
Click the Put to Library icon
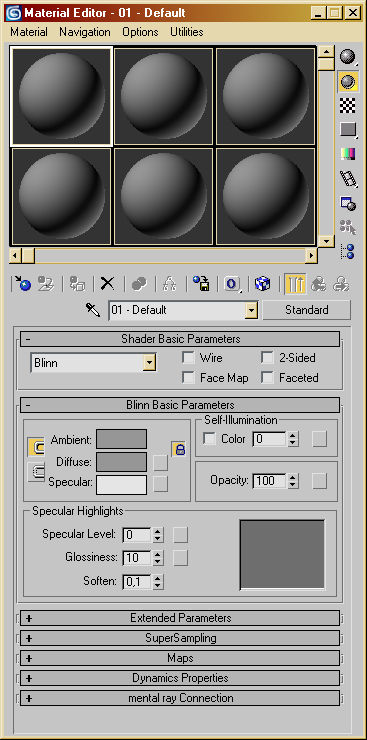[x=200, y=284]
